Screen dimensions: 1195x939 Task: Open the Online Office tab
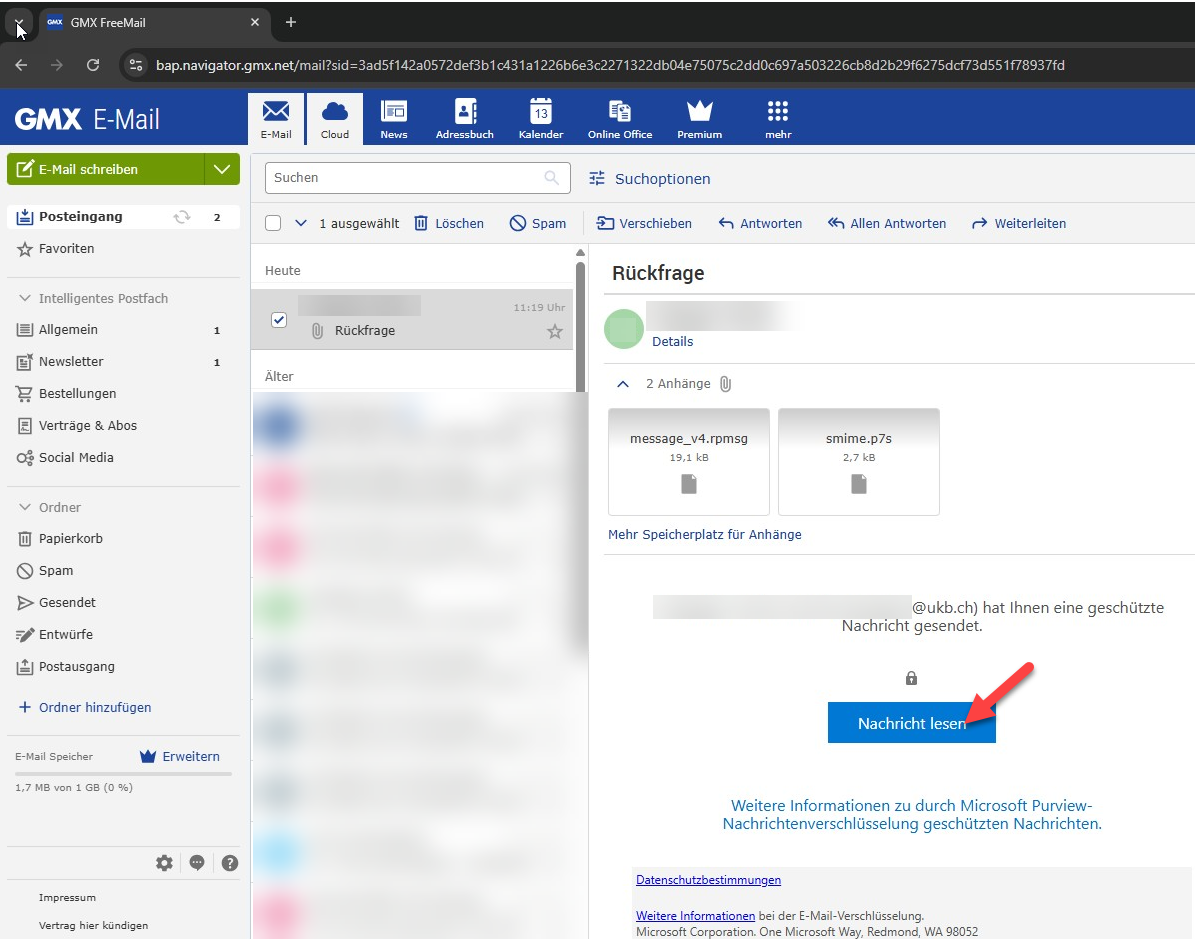coord(620,119)
